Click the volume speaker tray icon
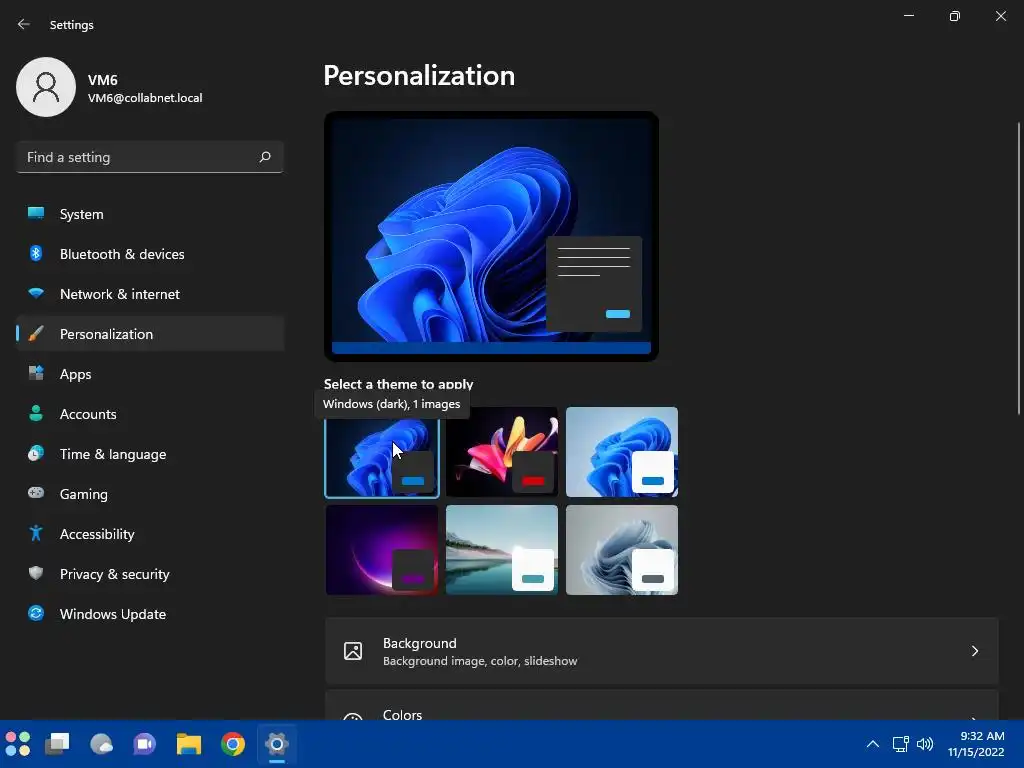The width and height of the screenshot is (1024, 768). point(925,744)
